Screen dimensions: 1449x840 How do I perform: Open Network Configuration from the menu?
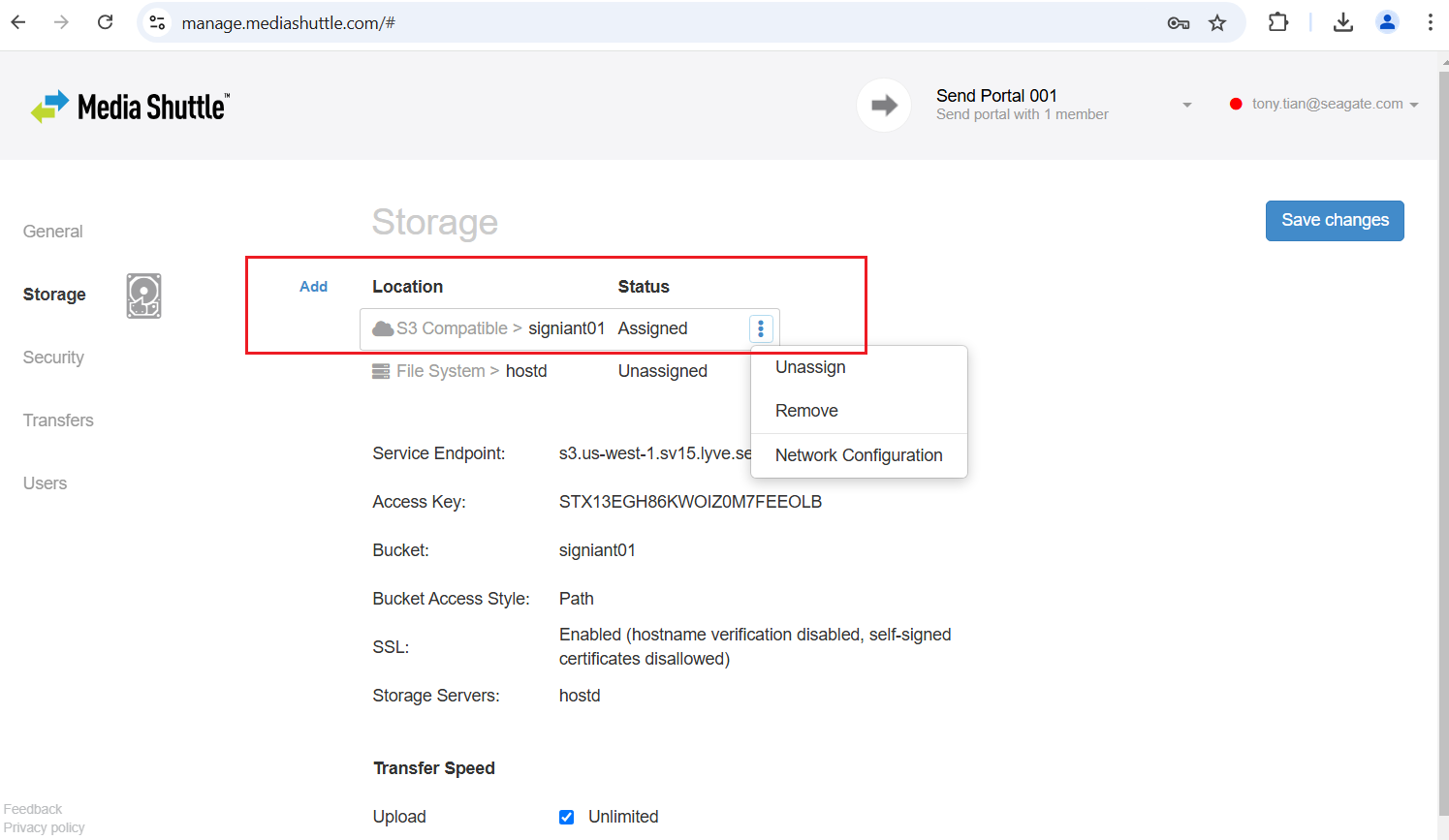tap(858, 455)
